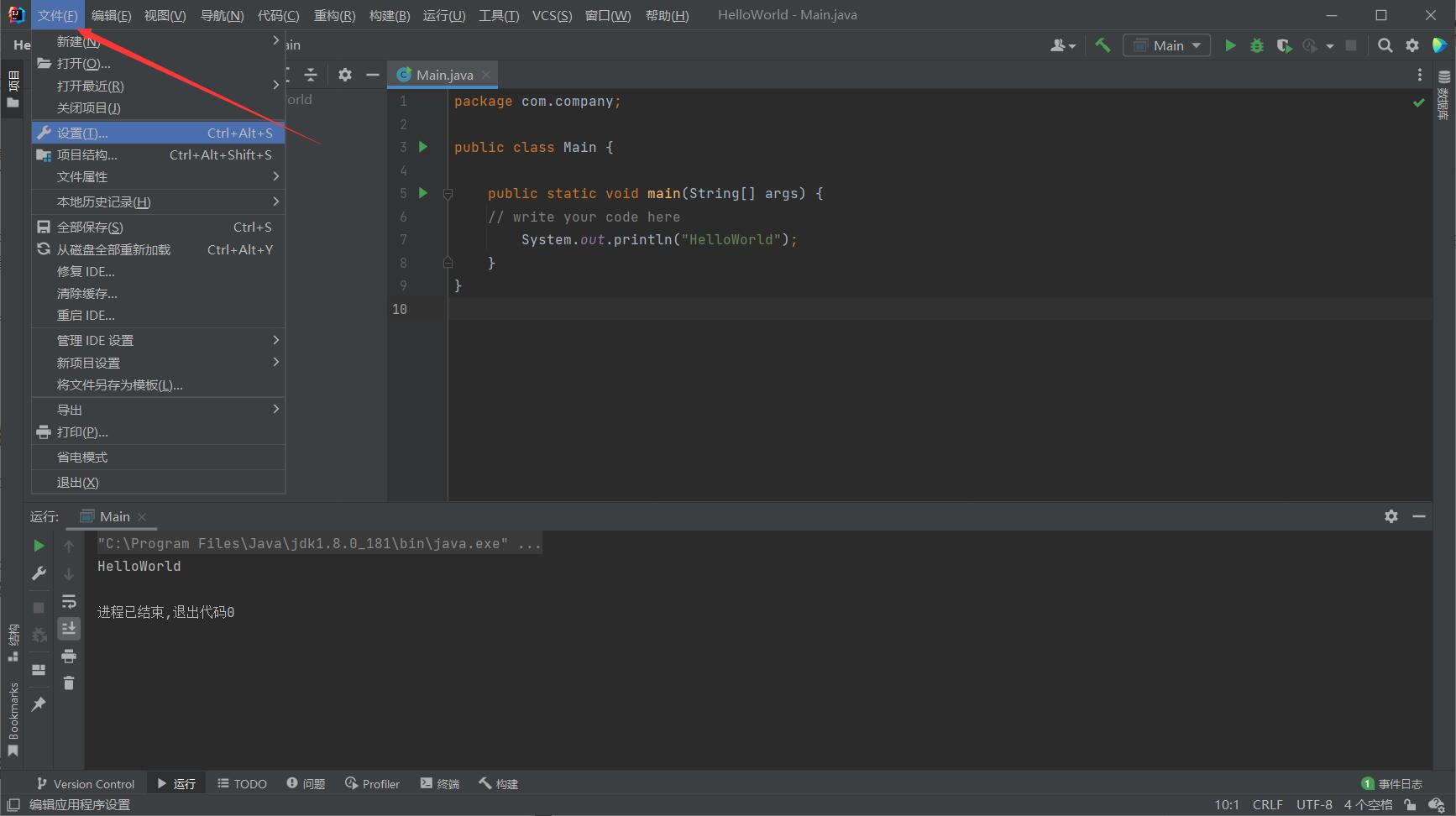The height and width of the screenshot is (816, 1456).
Task: Toggle soft-wrap in the Run console
Action: [x=69, y=601]
